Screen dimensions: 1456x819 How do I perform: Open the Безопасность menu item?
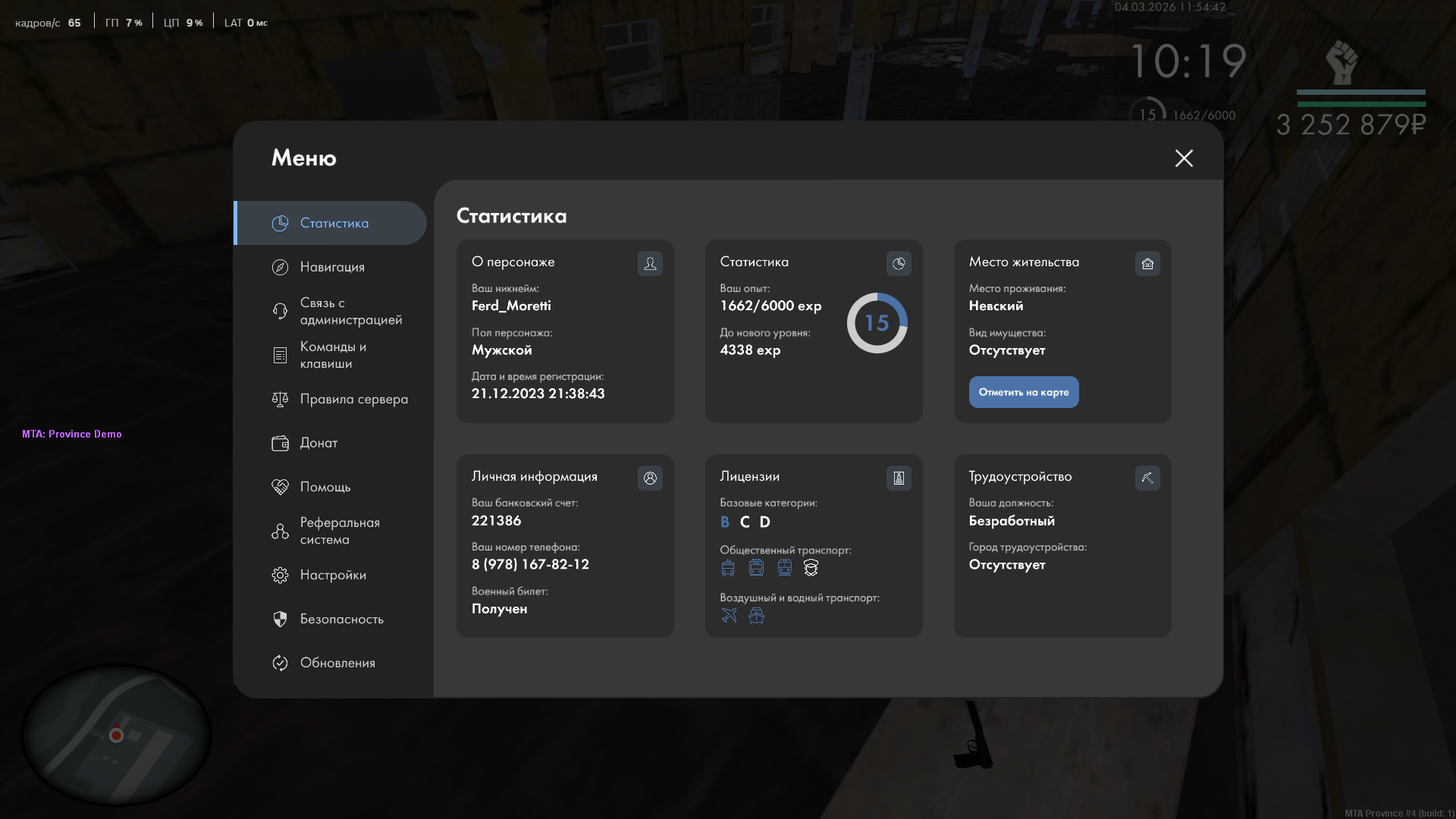coord(341,619)
